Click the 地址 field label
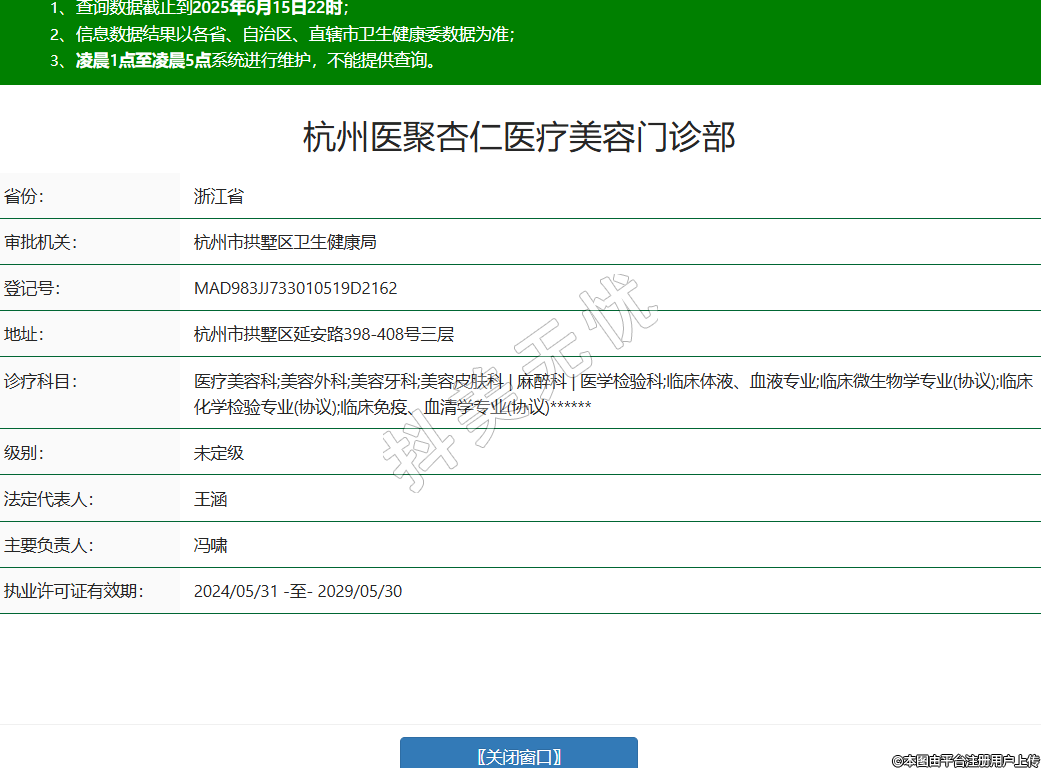The width and height of the screenshot is (1041, 768). coord(25,334)
